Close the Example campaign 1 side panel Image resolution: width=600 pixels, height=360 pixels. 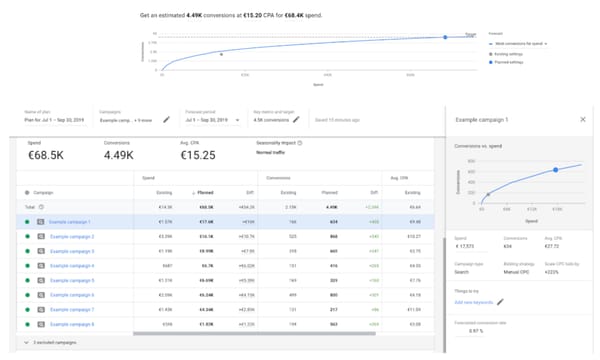click(x=583, y=119)
